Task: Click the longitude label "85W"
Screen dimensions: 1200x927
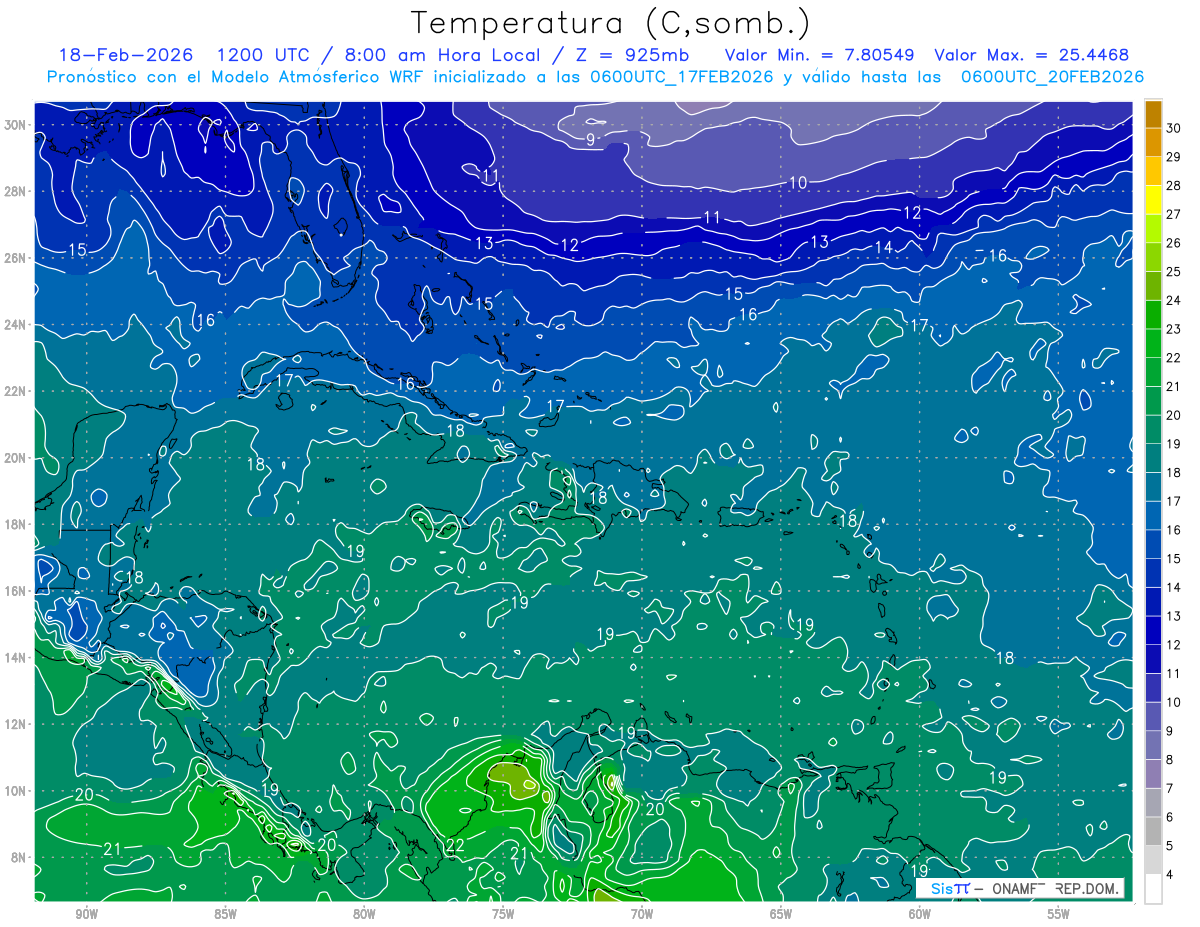Action: coord(225,915)
